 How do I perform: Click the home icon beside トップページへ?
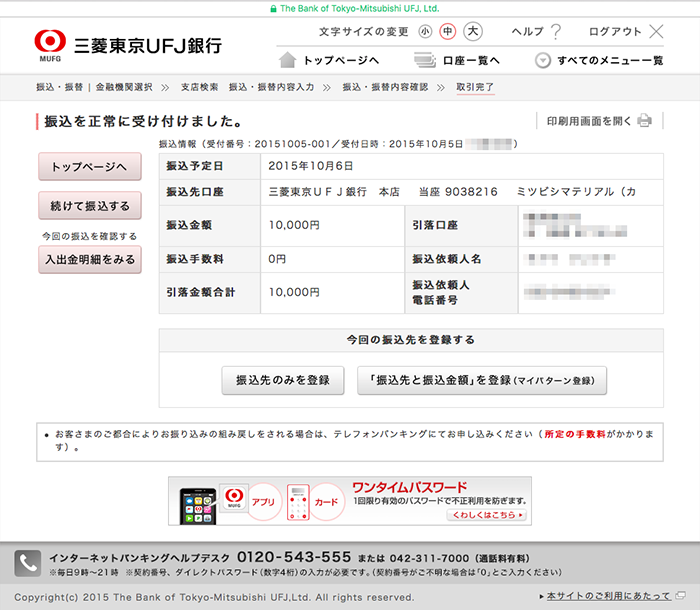click(x=288, y=60)
